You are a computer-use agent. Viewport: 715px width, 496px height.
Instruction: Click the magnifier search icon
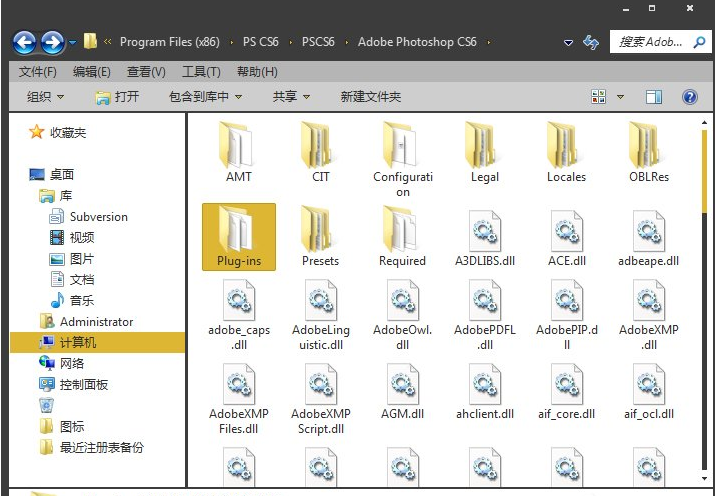[699, 42]
